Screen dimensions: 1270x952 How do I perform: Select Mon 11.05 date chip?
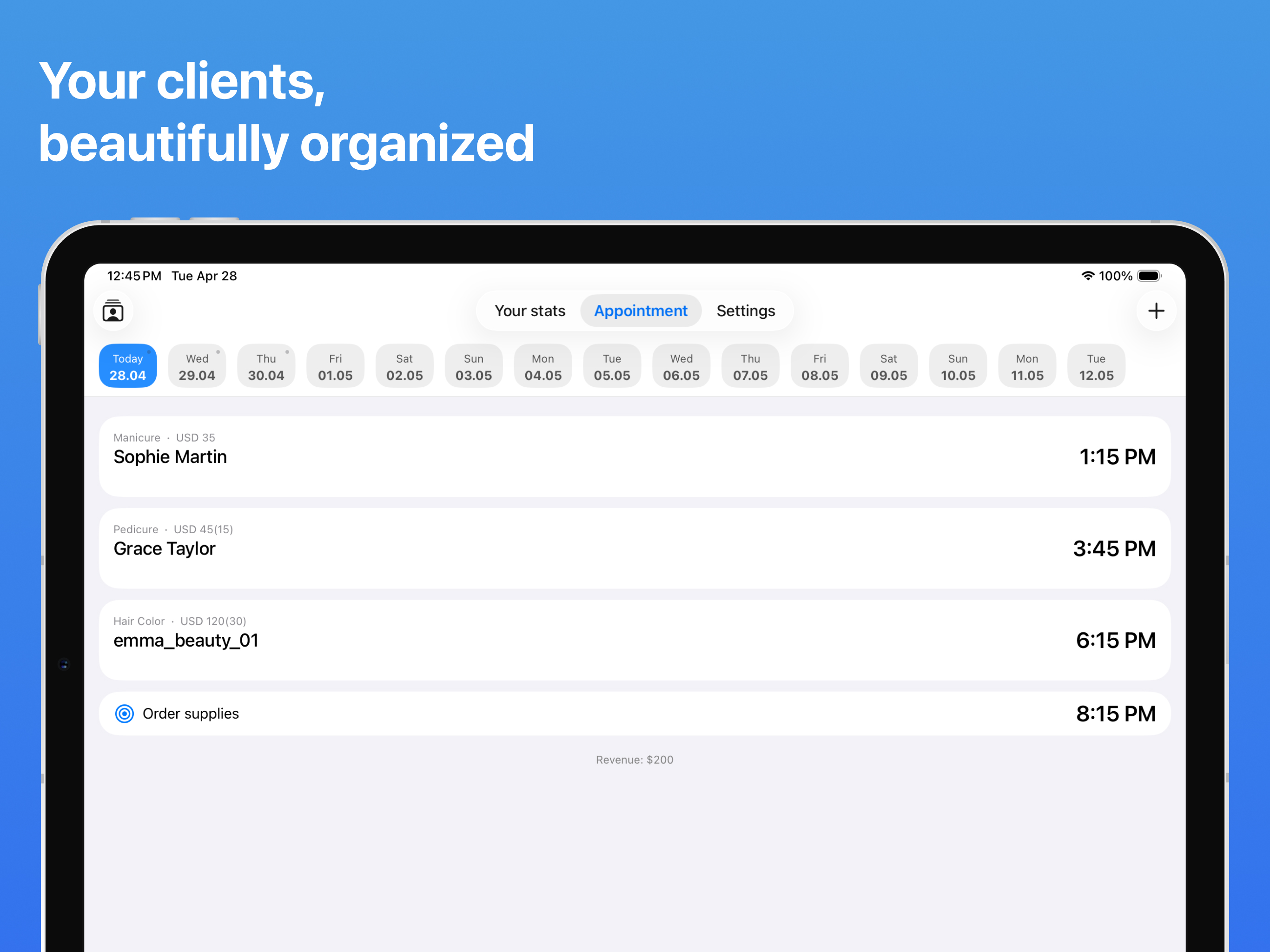(1027, 366)
